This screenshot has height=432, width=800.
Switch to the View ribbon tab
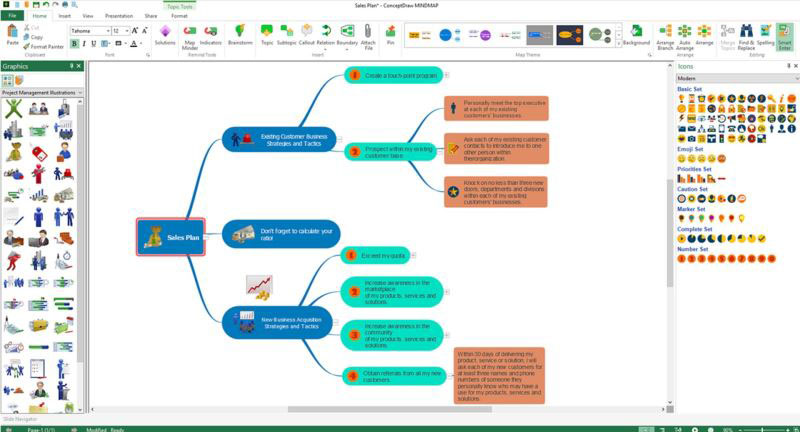tap(88, 16)
